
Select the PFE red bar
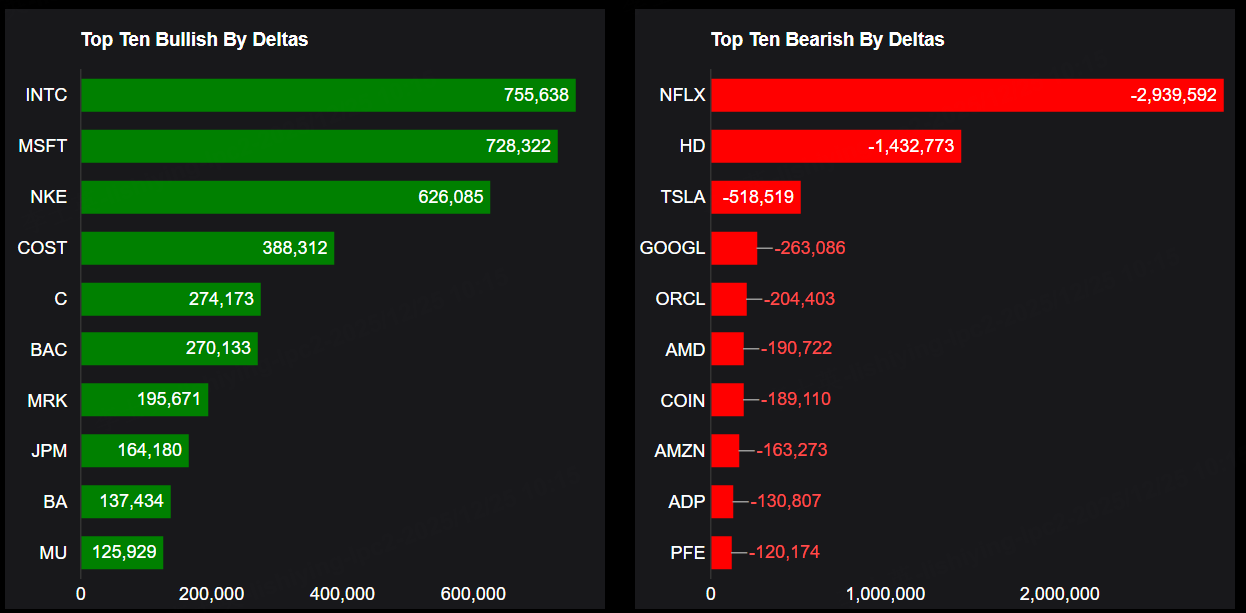click(x=721, y=552)
